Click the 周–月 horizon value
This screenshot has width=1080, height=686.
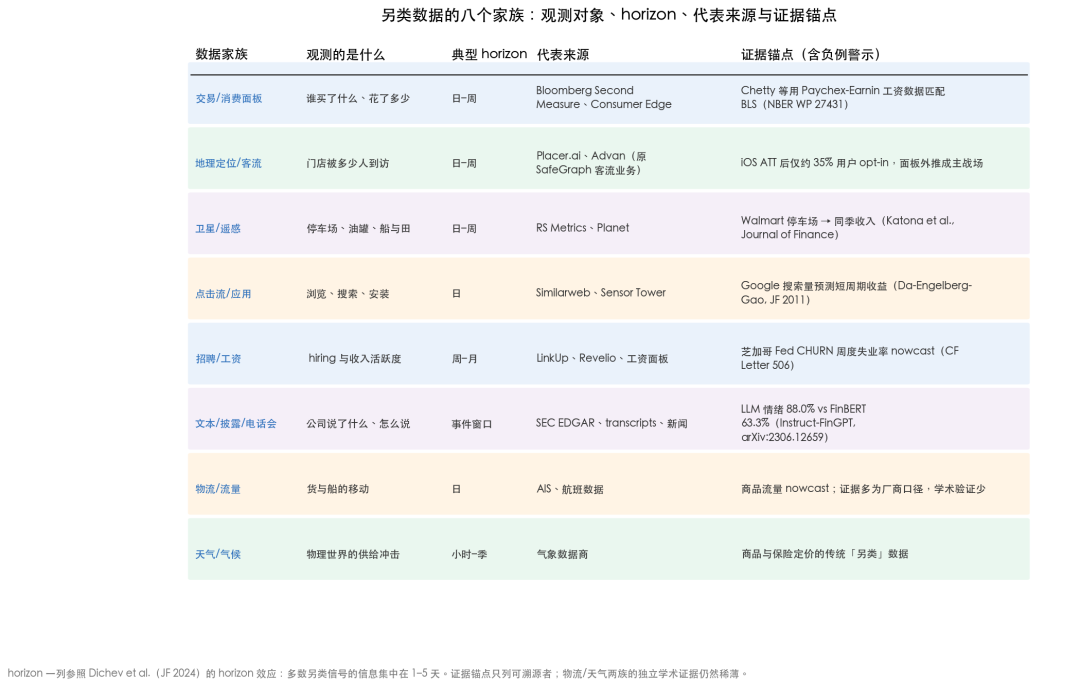[464, 359]
